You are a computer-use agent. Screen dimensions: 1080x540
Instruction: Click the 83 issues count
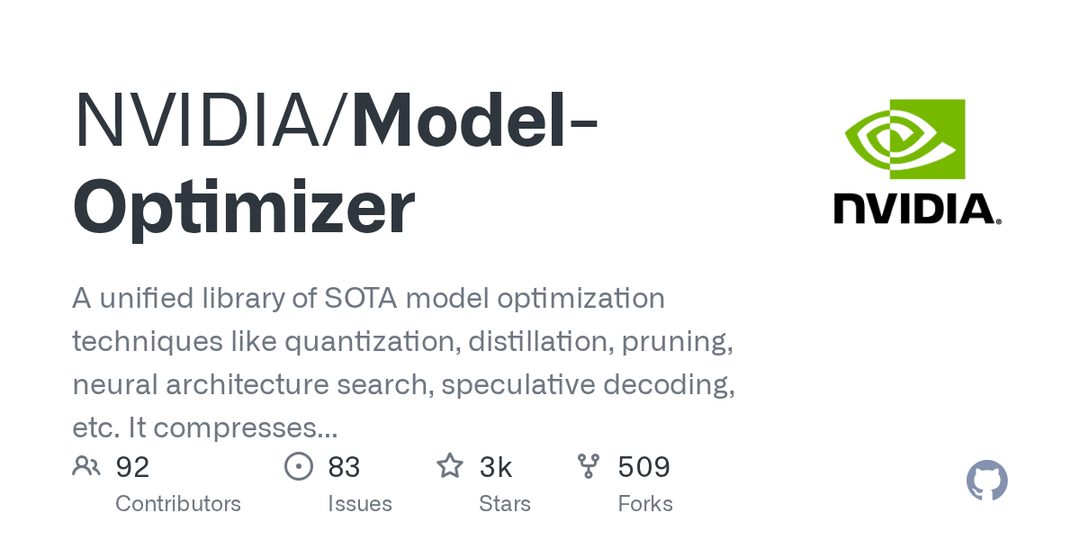(x=344, y=467)
